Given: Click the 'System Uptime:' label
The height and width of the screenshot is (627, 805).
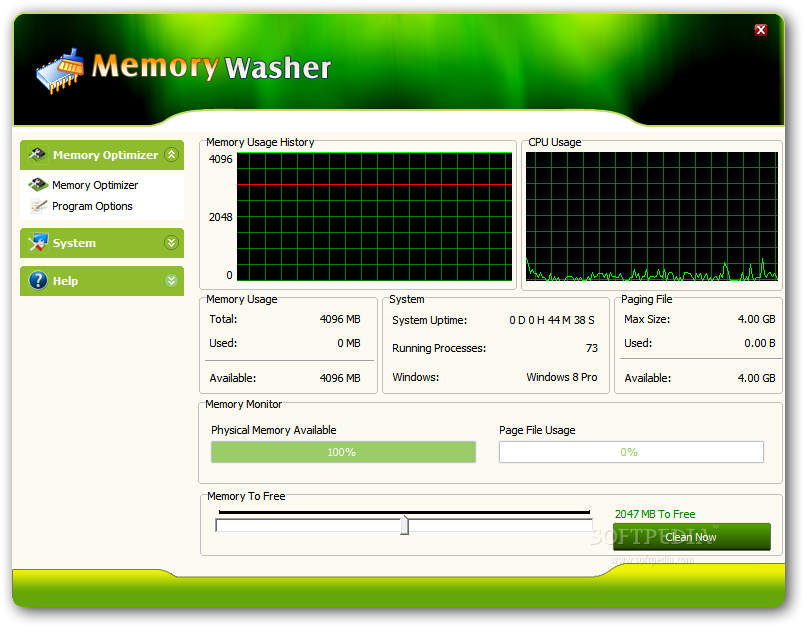Looking at the screenshot, I should (x=430, y=320).
